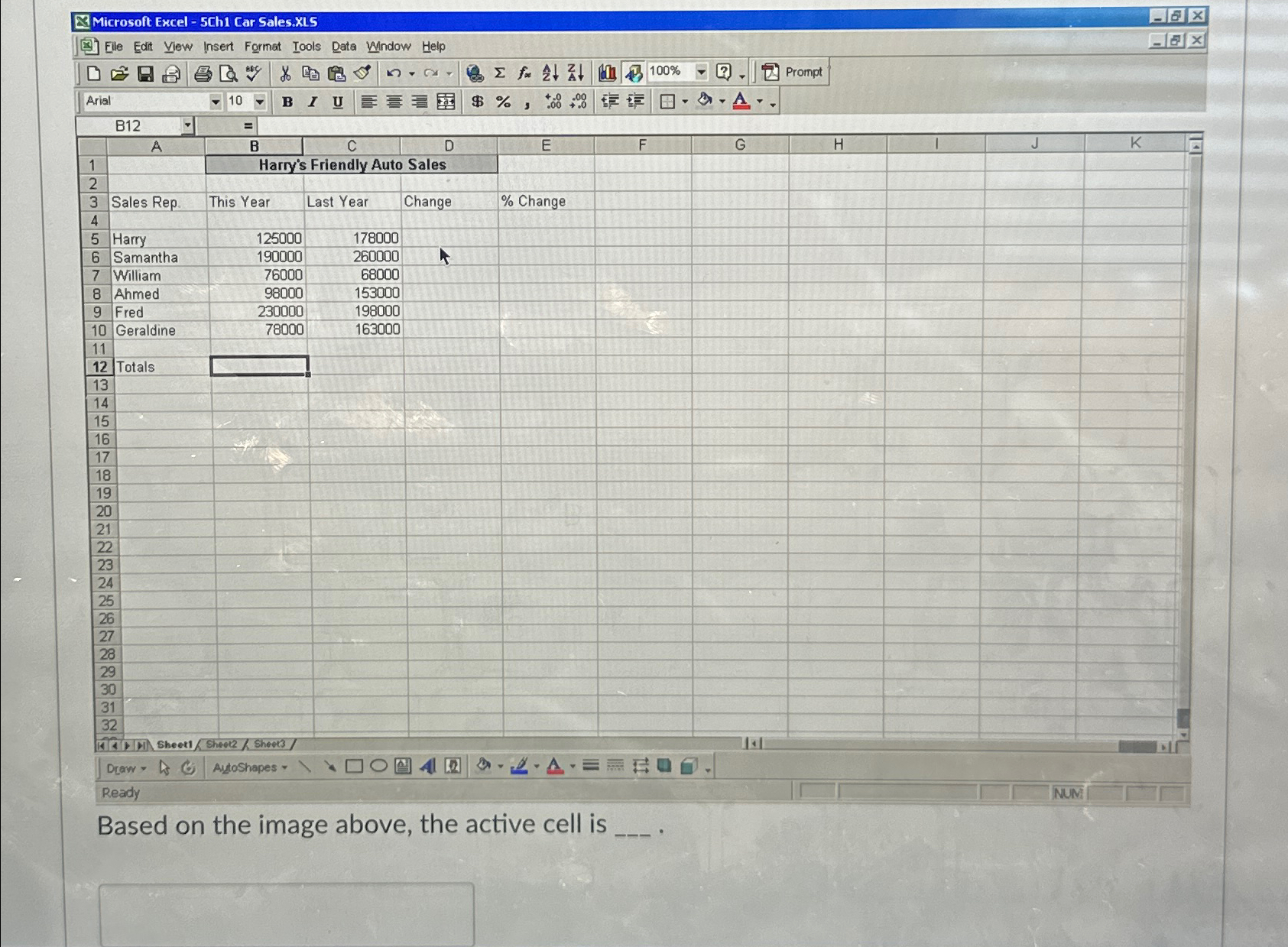Screen dimensions: 1288x947
Task: Click Line Color brush in Drawing toolbar
Action: point(520,766)
